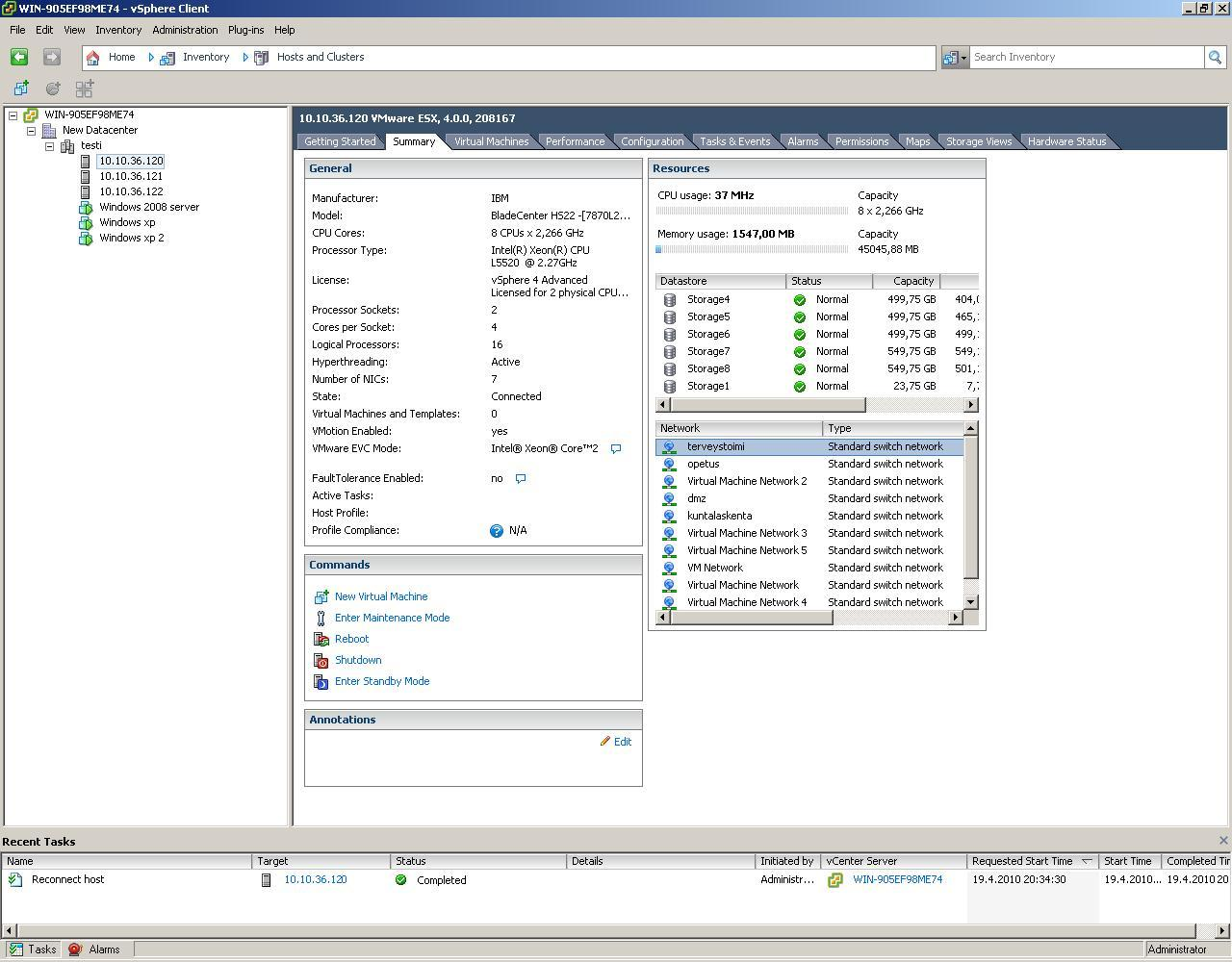Image resolution: width=1232 pixels, height=962 pixels.
Task: Click the Reboot command icon
Action: coord(321,639)
